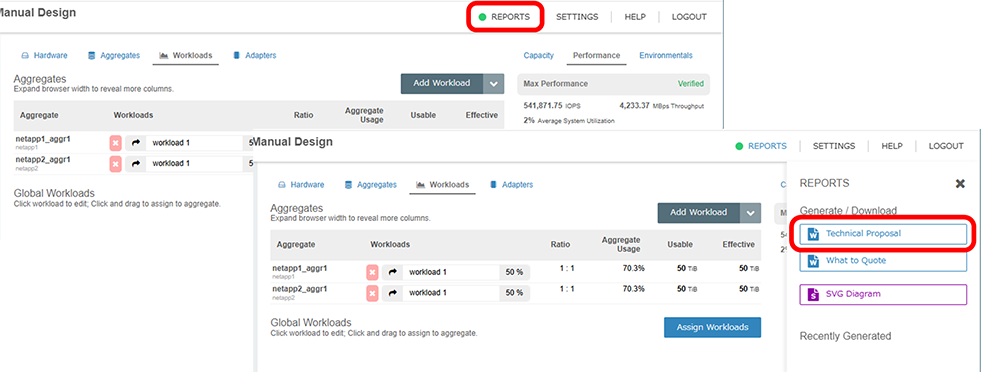Click the Word icon on Technical Proposal
The width and height of the screenshot is (981, 372).
[813, 234]
